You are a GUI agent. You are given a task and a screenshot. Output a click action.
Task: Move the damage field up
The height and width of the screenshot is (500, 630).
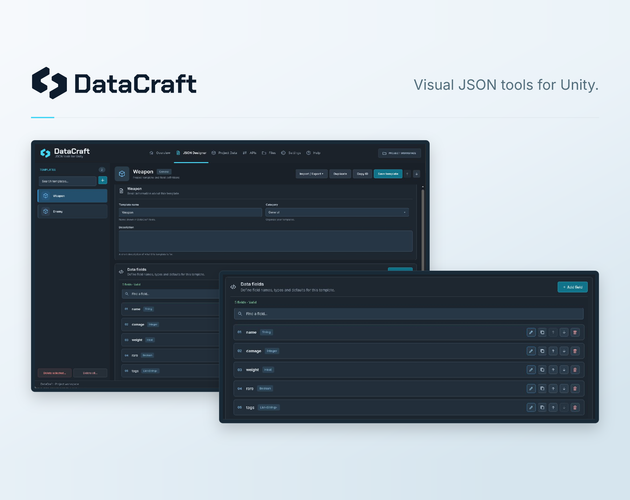tap(553, 351)
